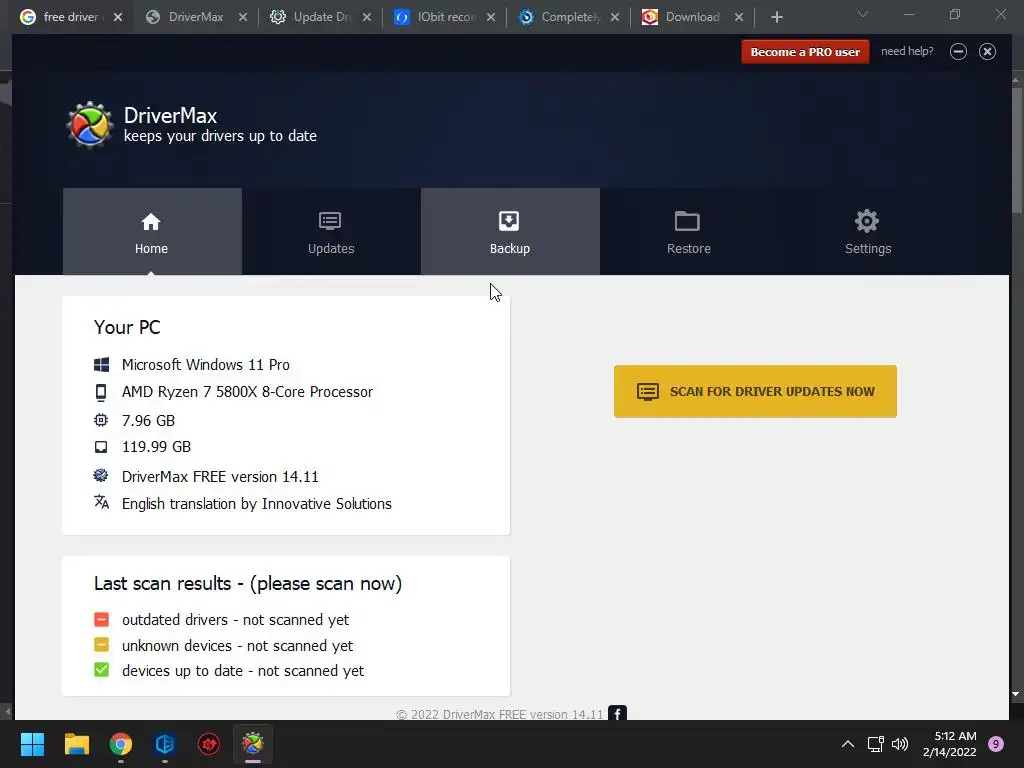Open File Explorer from the taskbar
1024x768 pixels.
(x=76, y=744)
